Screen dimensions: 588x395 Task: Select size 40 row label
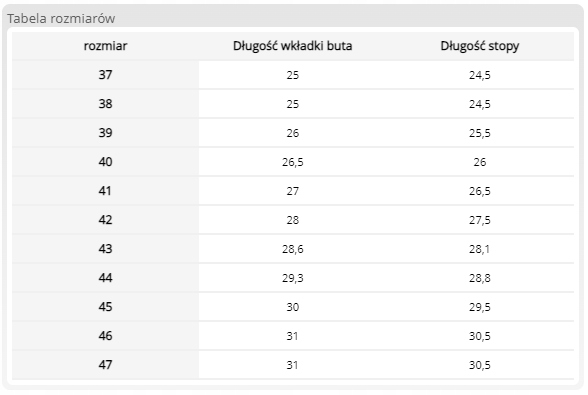click(105, 162)
